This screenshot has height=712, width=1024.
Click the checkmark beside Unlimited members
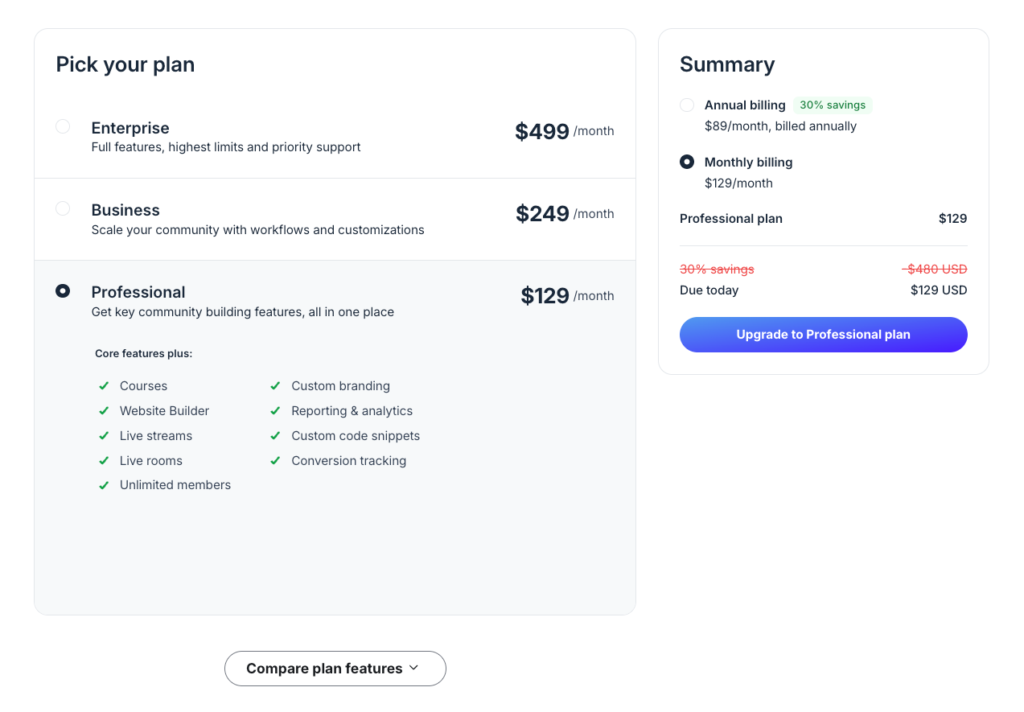103,485
